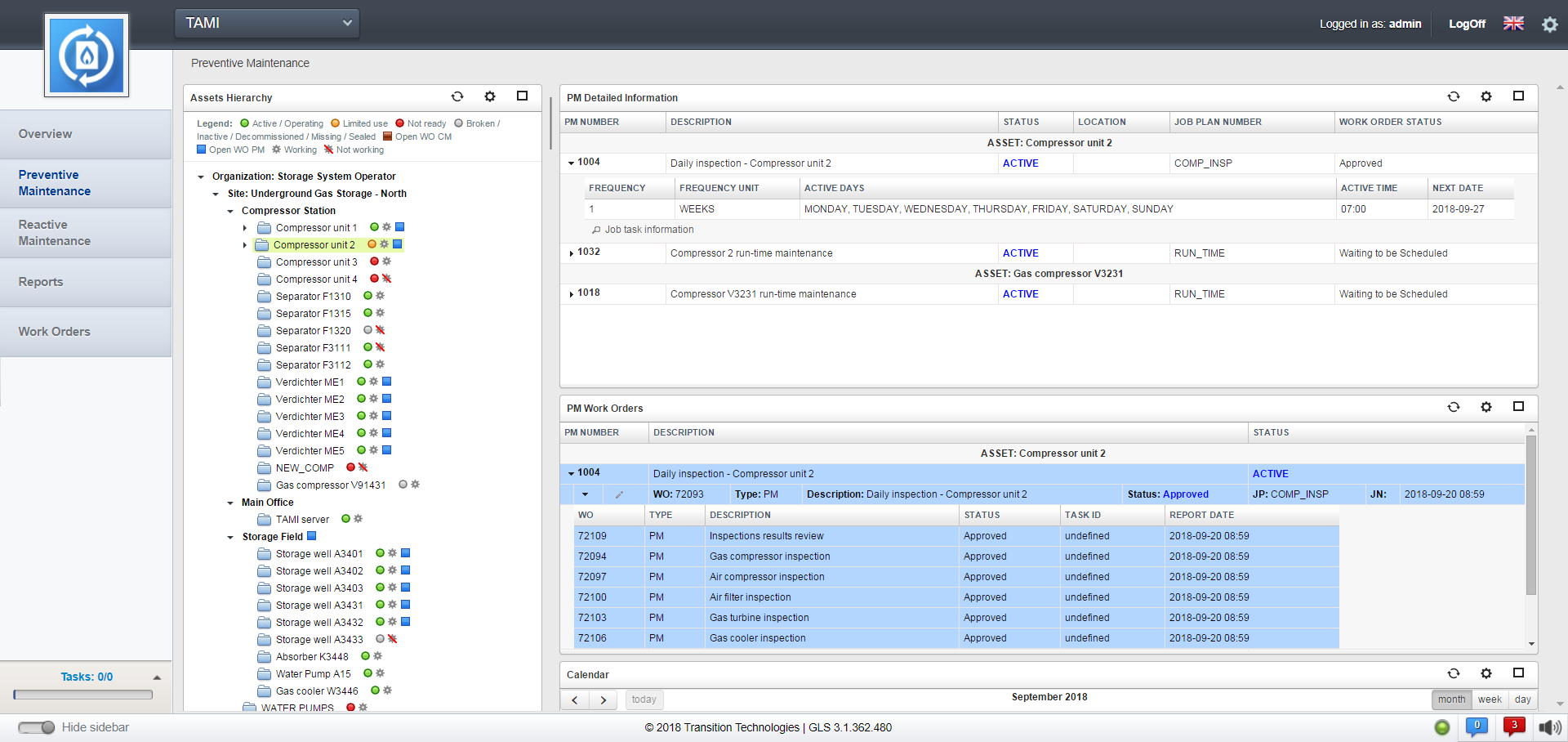Refresh the Assets Hierarchy panel

pos(457,96)
